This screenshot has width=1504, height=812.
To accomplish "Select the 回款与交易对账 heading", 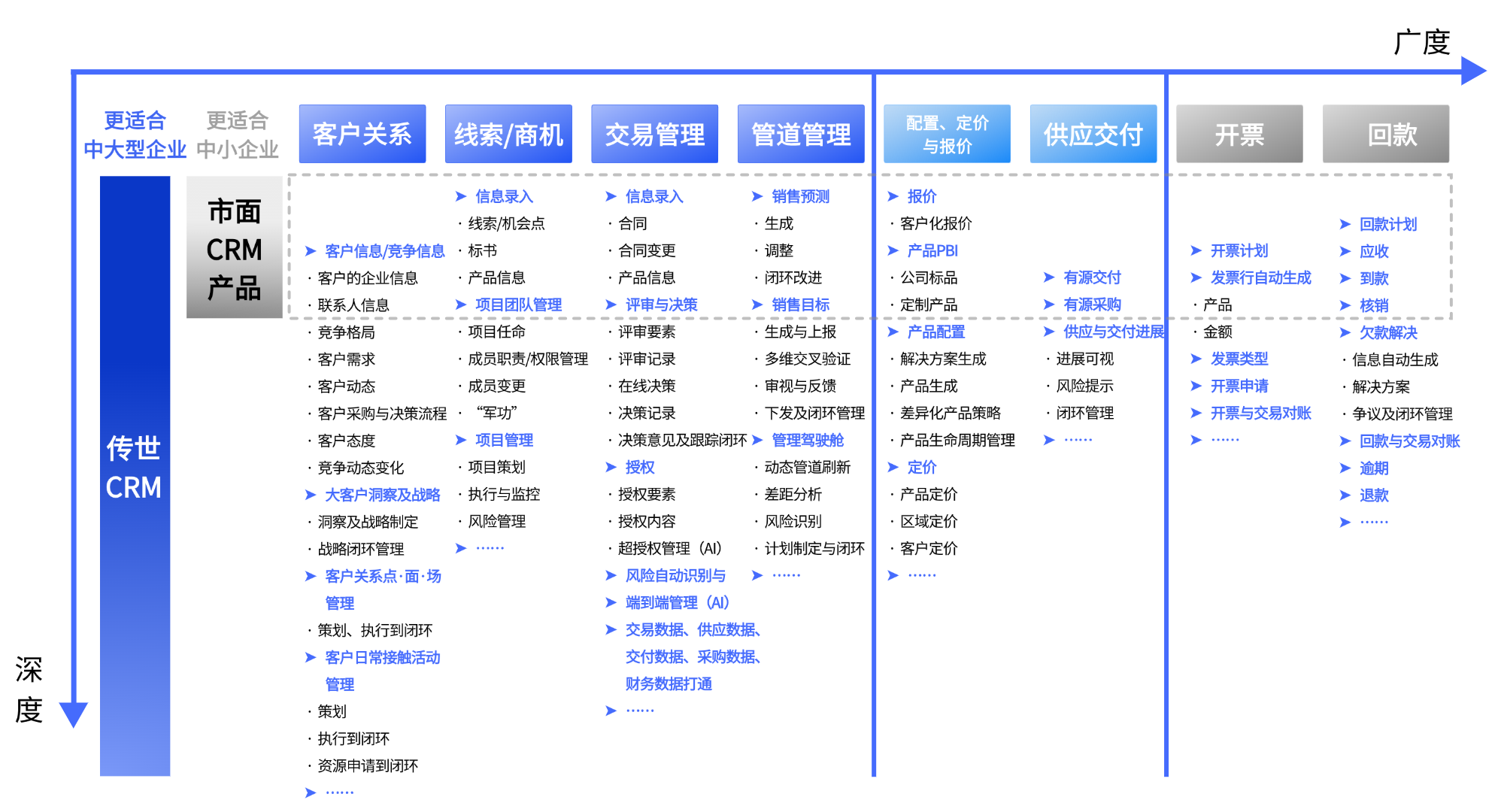I will (1409, 441).
